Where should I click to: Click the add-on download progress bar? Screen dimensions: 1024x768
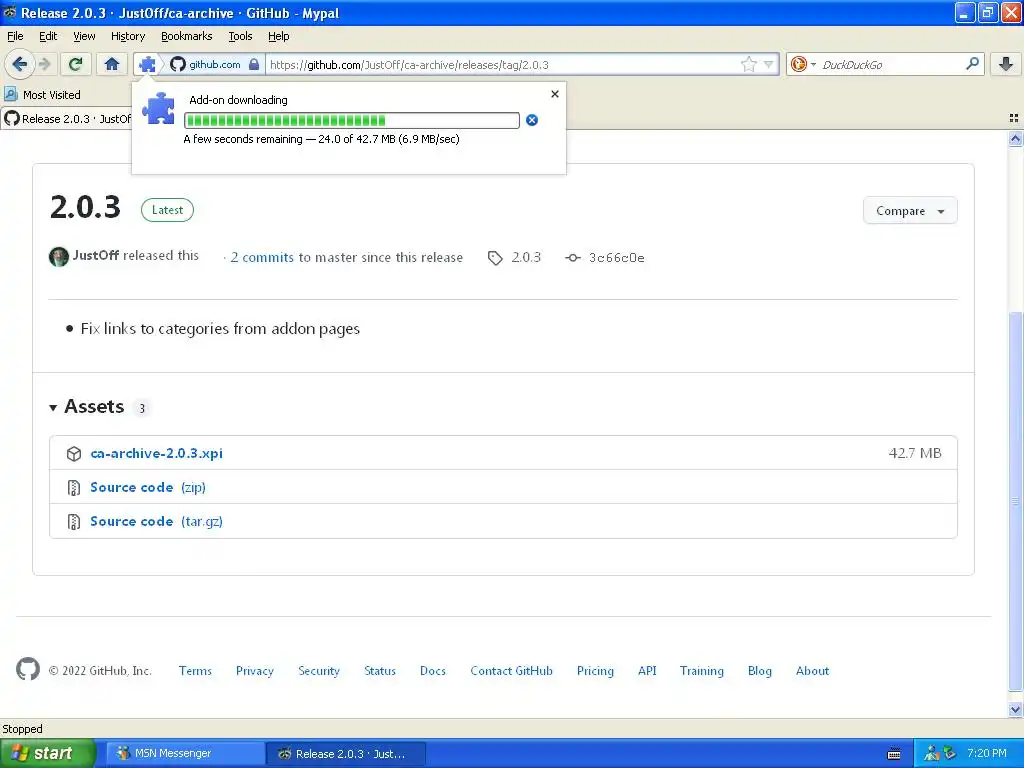pyautogui.click(x=352, y=120)
